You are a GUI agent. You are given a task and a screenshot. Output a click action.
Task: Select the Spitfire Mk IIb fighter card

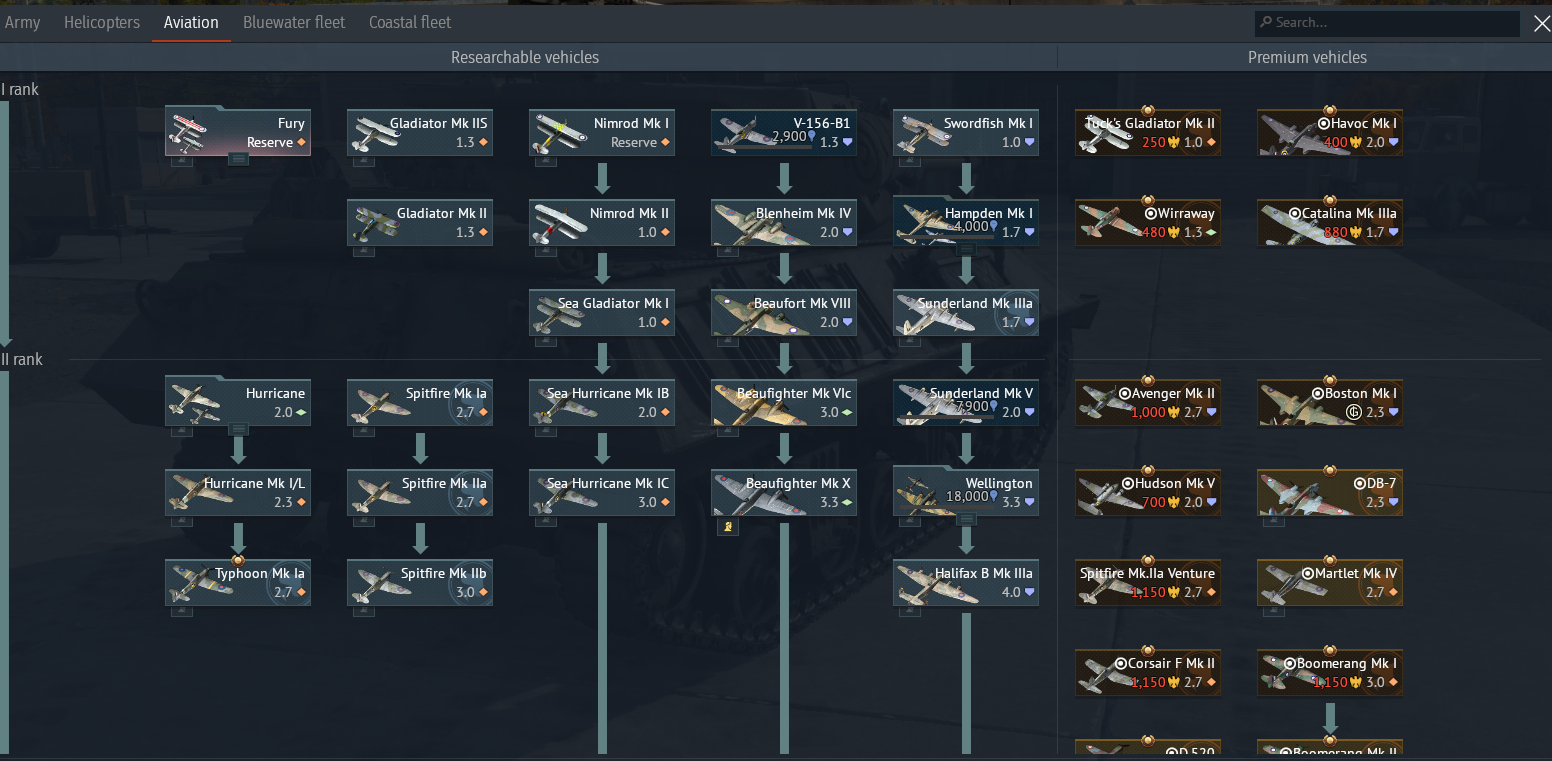tap(420, 583)
